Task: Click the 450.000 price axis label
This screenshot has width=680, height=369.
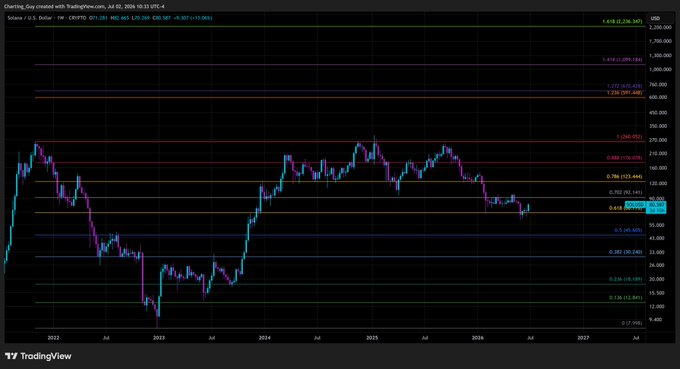Action: point(658,112)
